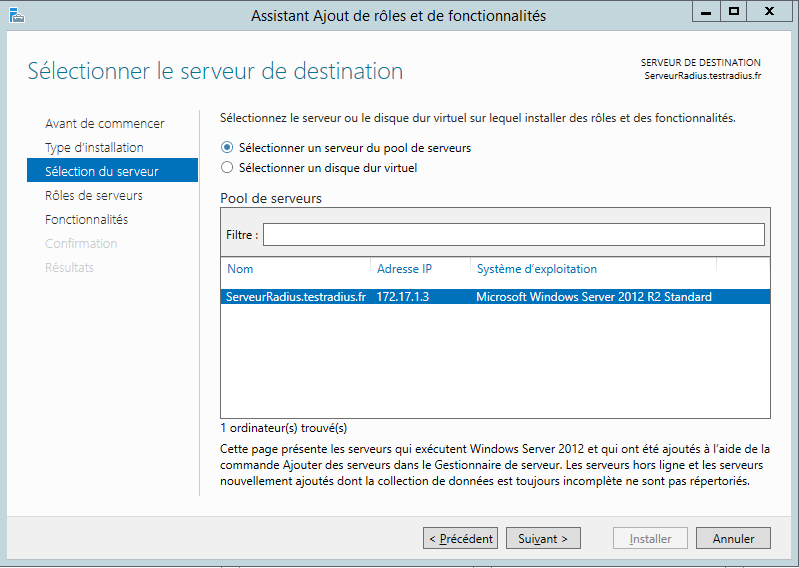The width and height of the screenshot is (799, 568).
Task: Click the Filtre text field
Action: pyautogui.click(x=513, y=234)
